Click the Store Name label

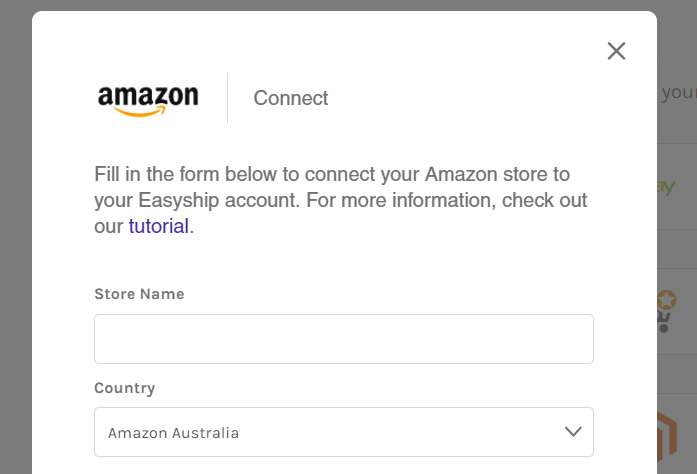(x=139, y=294)
